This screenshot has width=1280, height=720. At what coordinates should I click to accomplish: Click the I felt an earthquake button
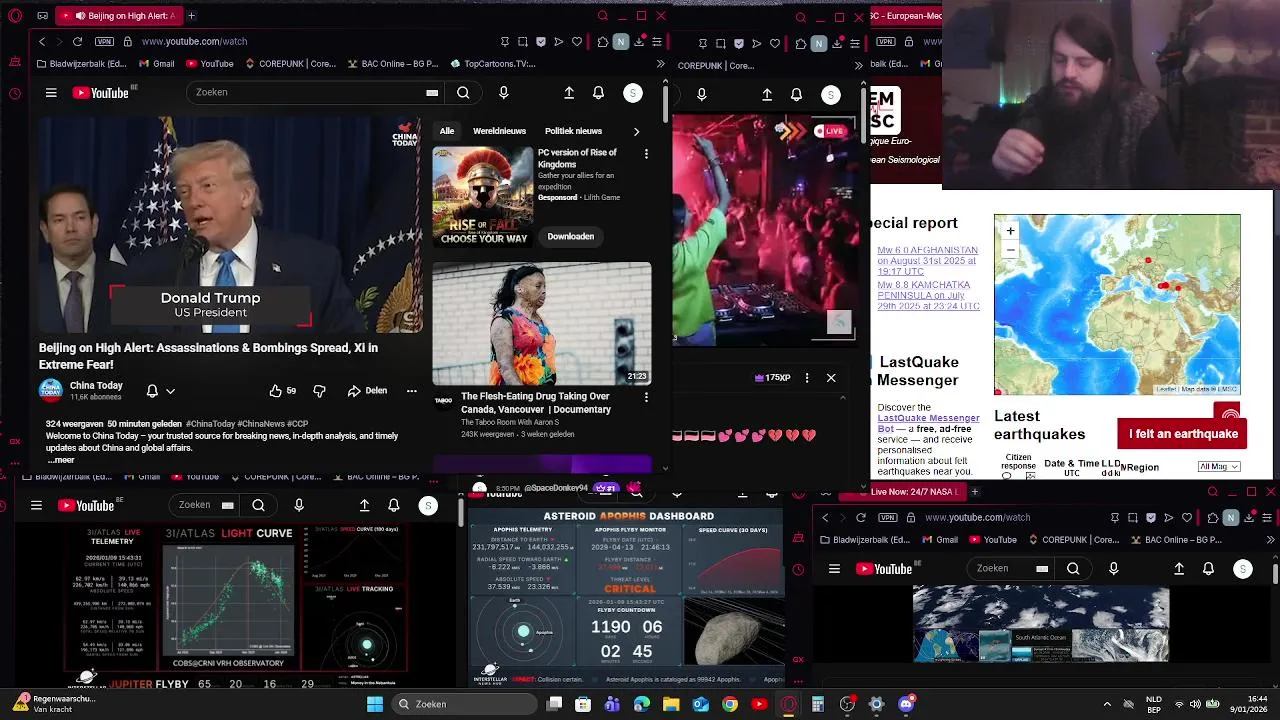click(x=1183, y=434)
